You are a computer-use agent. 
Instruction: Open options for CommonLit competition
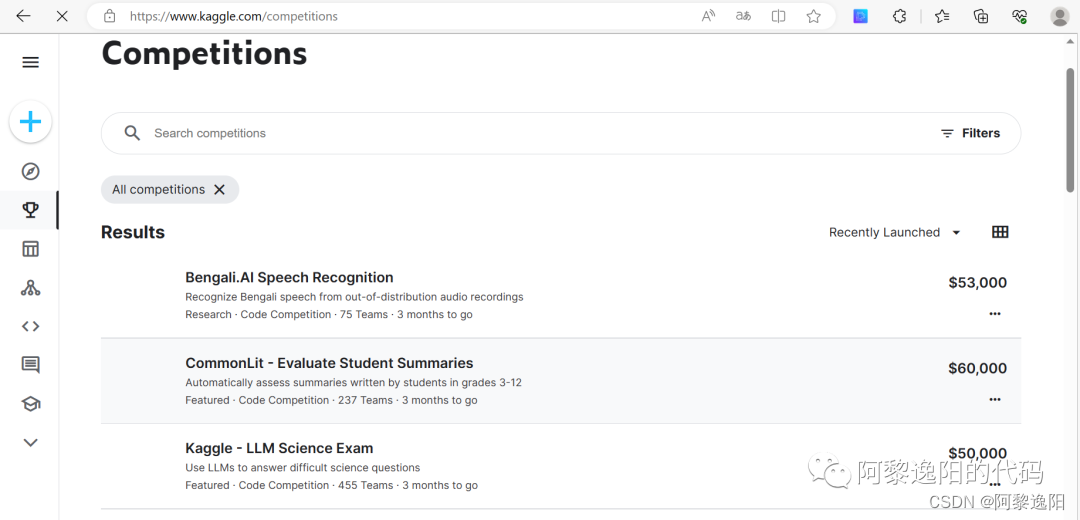(995, 399)
